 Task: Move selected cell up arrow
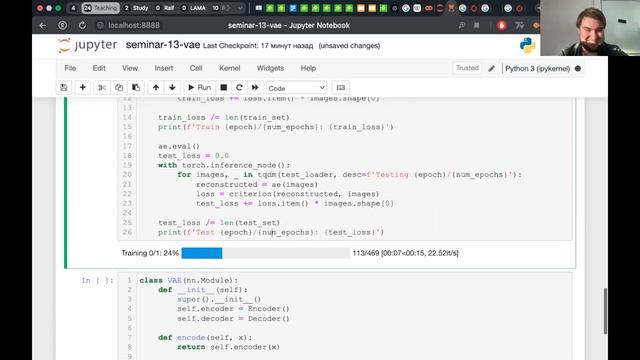pyautogui.click(x=156, y=88)
